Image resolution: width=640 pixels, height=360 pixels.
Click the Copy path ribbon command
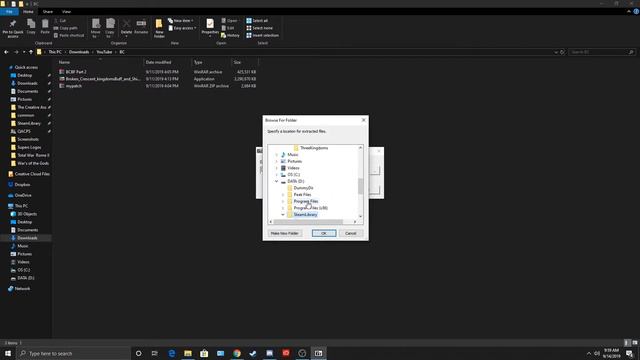point(65,28)
